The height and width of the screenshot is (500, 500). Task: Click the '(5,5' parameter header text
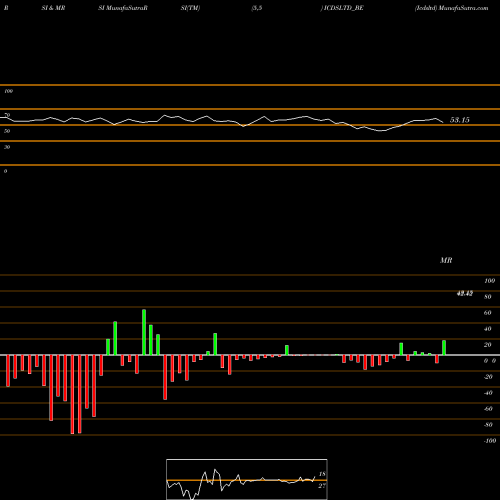[x=257, y=8]
